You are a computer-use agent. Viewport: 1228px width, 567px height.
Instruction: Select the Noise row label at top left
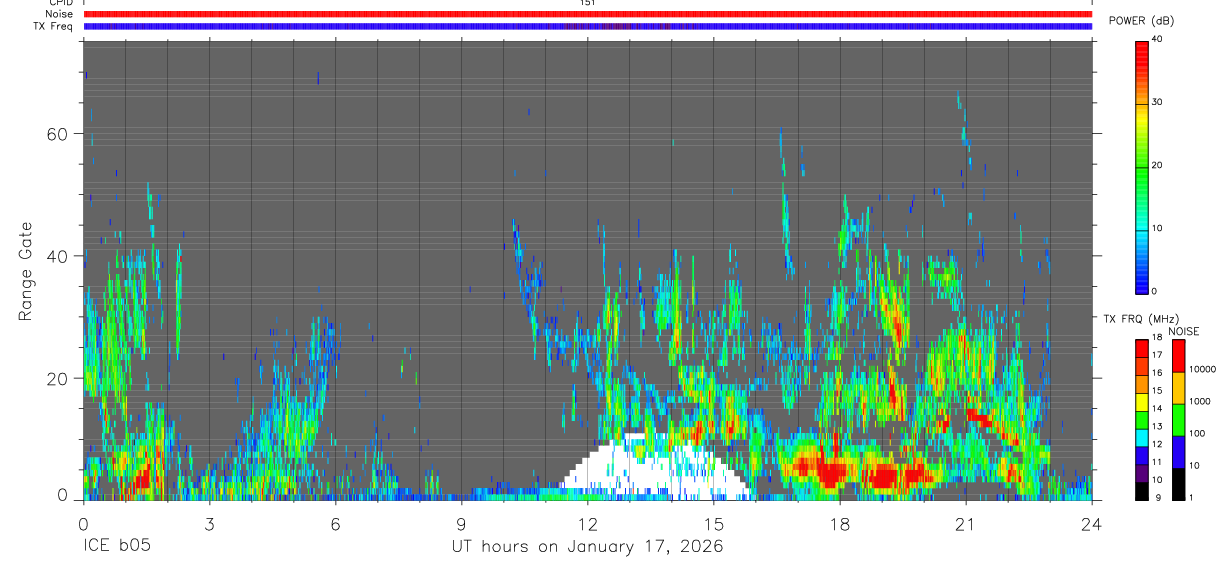point(59,14)
